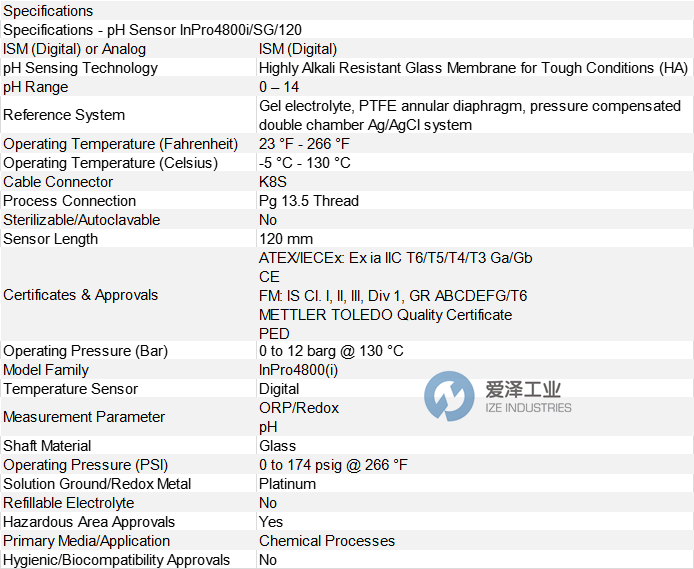Screen dimensions: 694x569
Task: Click the 'ATEX/IECEx' approval line
Action: pyautogui.click(x=395, y=258)
